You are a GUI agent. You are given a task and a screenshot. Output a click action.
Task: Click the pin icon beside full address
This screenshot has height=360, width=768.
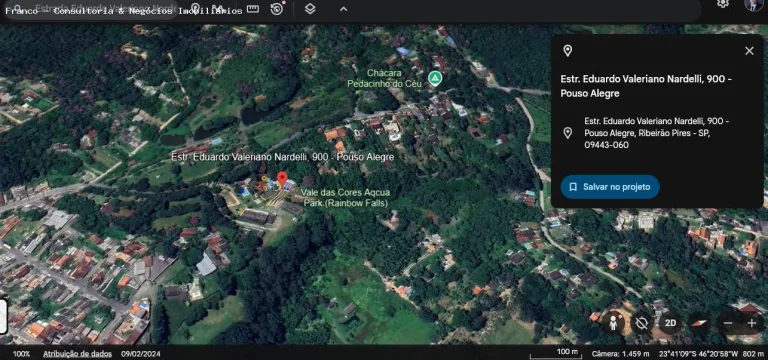pos(567,133)
